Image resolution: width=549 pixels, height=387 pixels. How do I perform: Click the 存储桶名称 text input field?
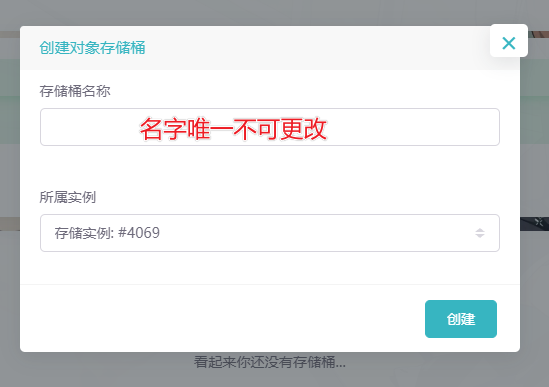click(x=270, y=127)
